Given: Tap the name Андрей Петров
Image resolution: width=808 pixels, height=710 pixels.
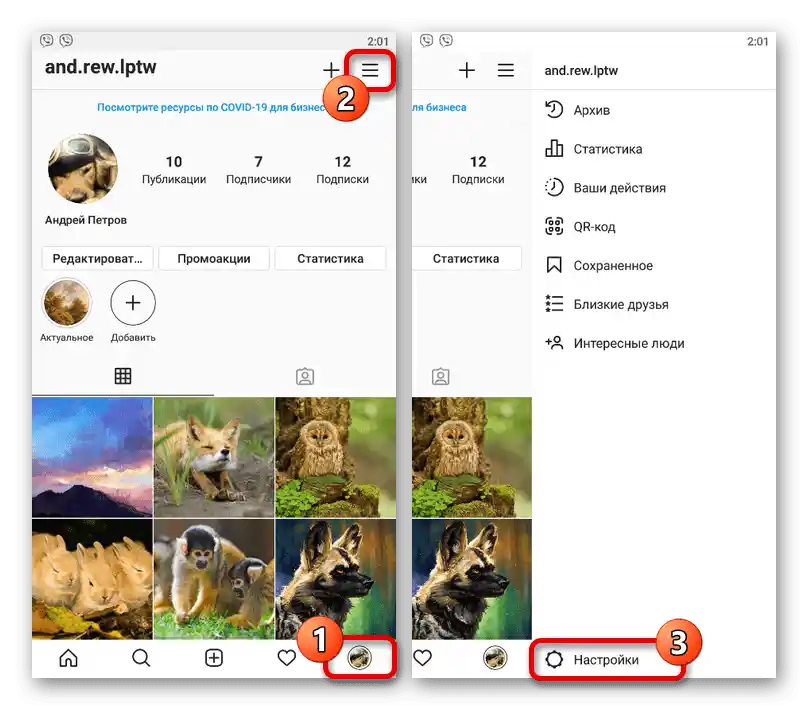Looking at the screenshot, I should pos(86,220).
